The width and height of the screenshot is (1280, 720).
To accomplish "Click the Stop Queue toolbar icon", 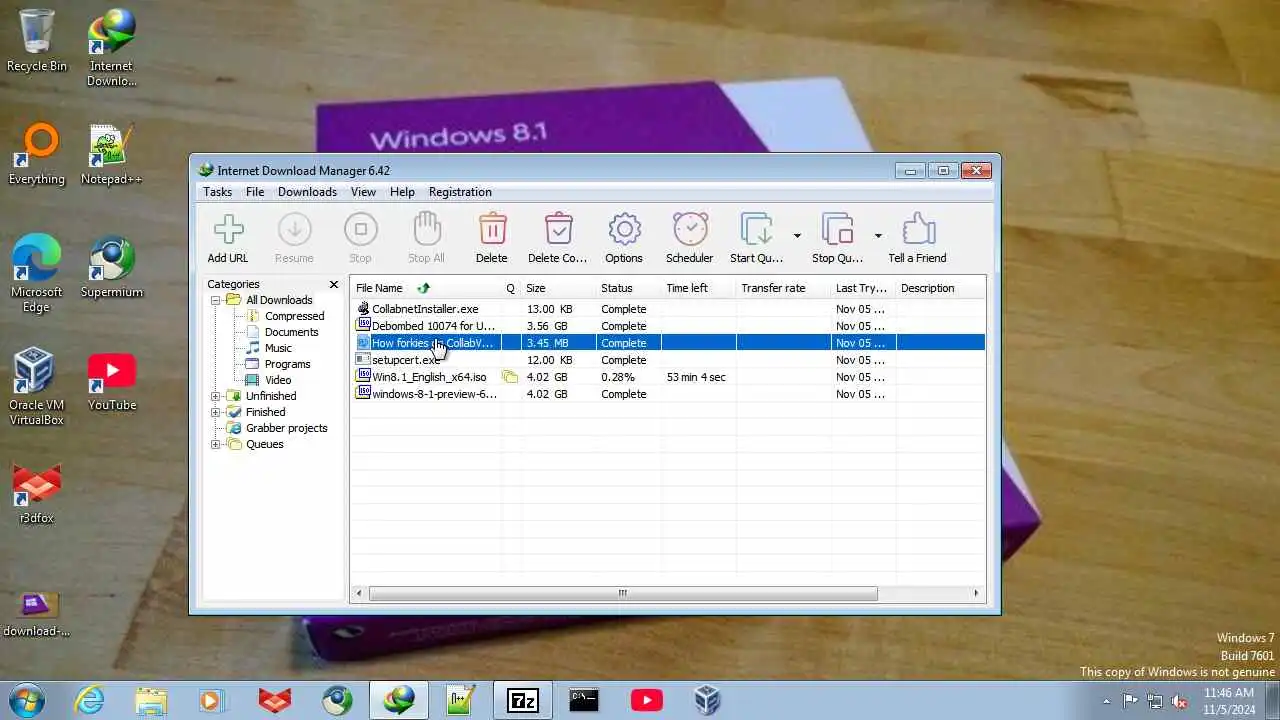I will pyautogui.click(x=837, y=230).
